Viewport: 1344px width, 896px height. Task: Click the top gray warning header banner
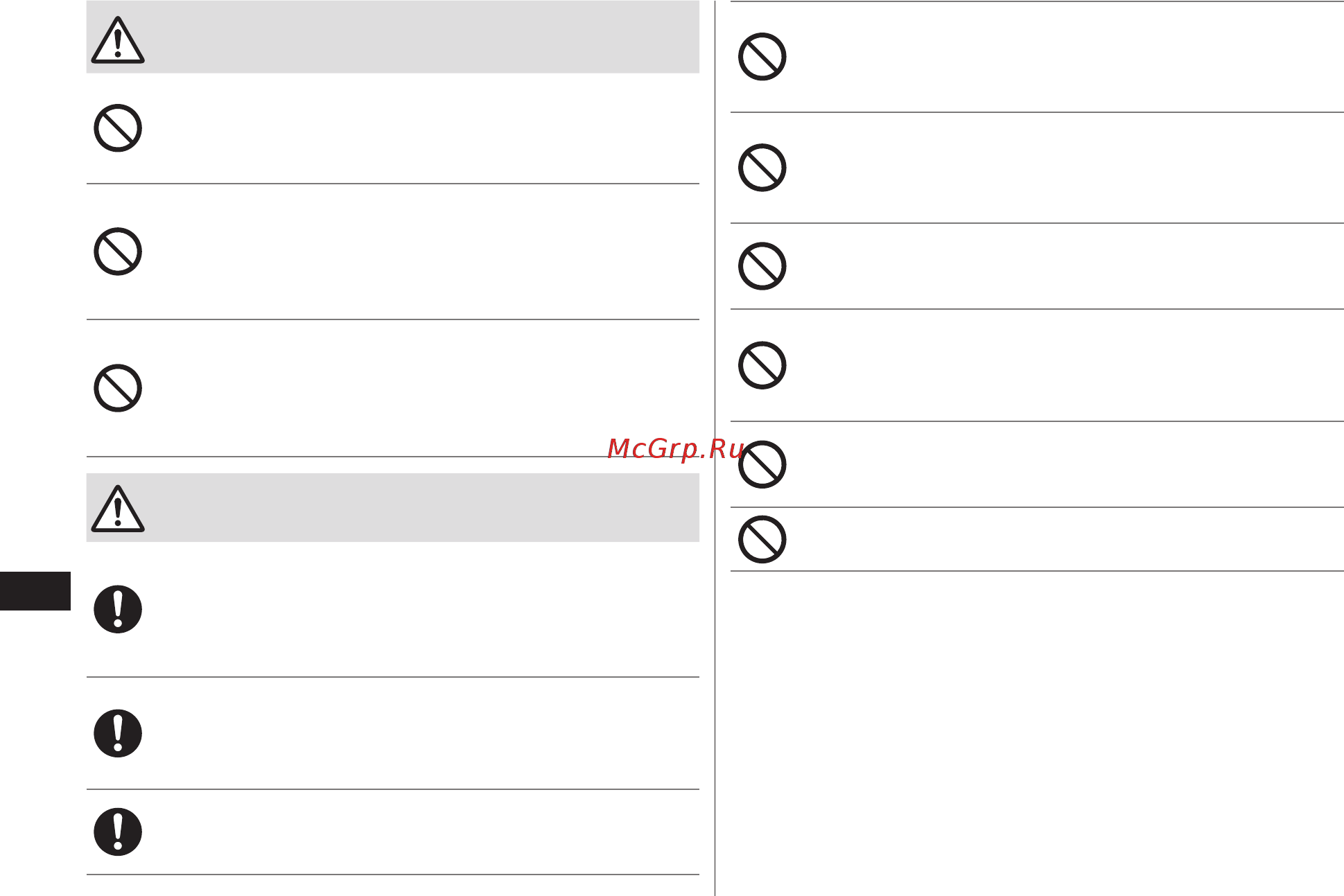(x=393, y=37)
